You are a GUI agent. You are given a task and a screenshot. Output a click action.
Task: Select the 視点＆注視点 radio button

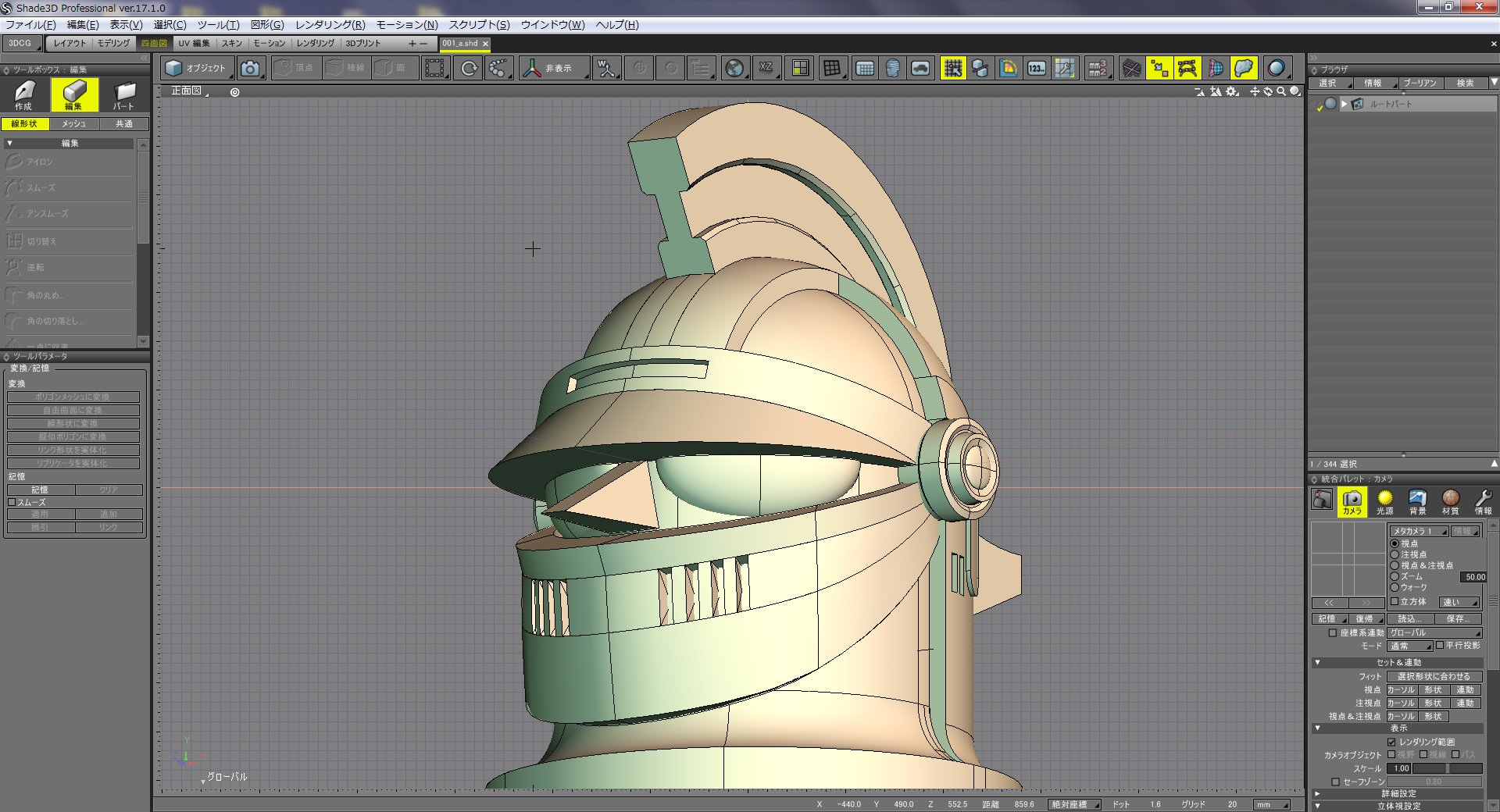(1395, 565)
